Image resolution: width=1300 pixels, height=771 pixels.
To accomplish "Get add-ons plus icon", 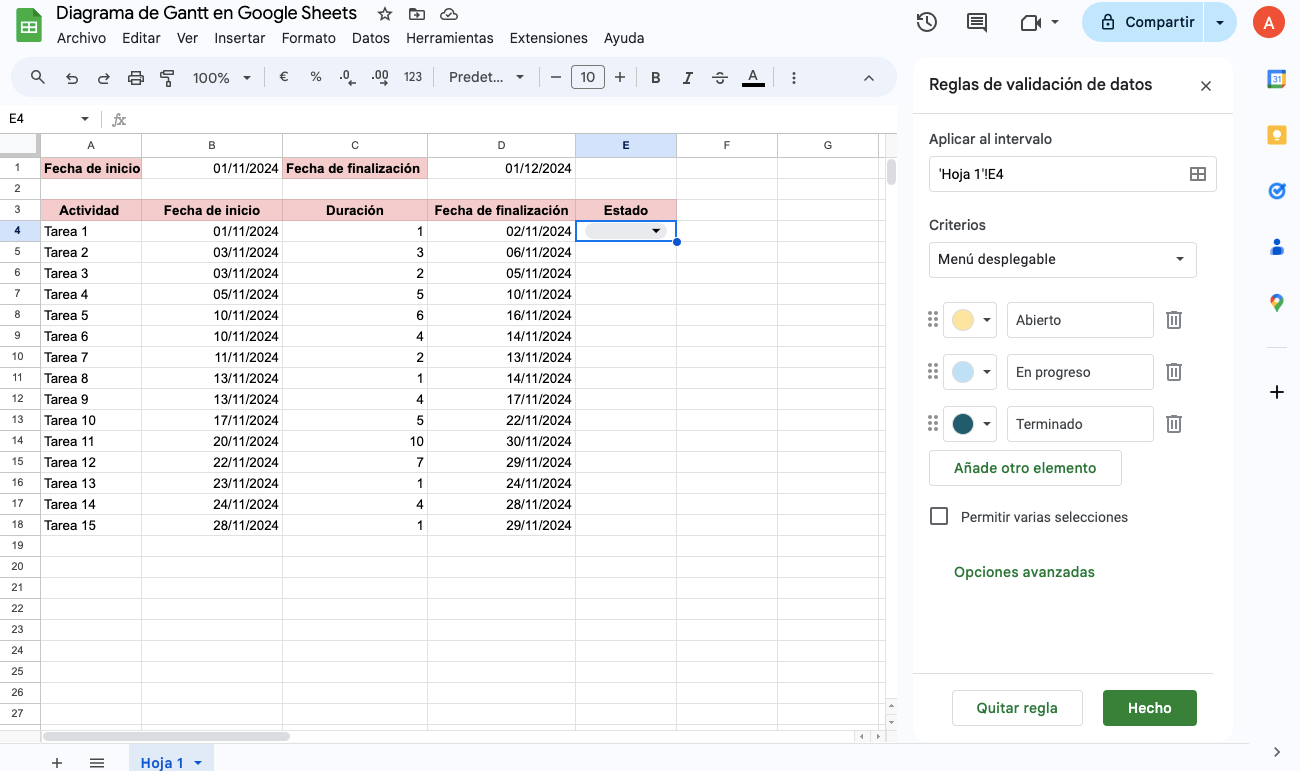I will 1276,392.
